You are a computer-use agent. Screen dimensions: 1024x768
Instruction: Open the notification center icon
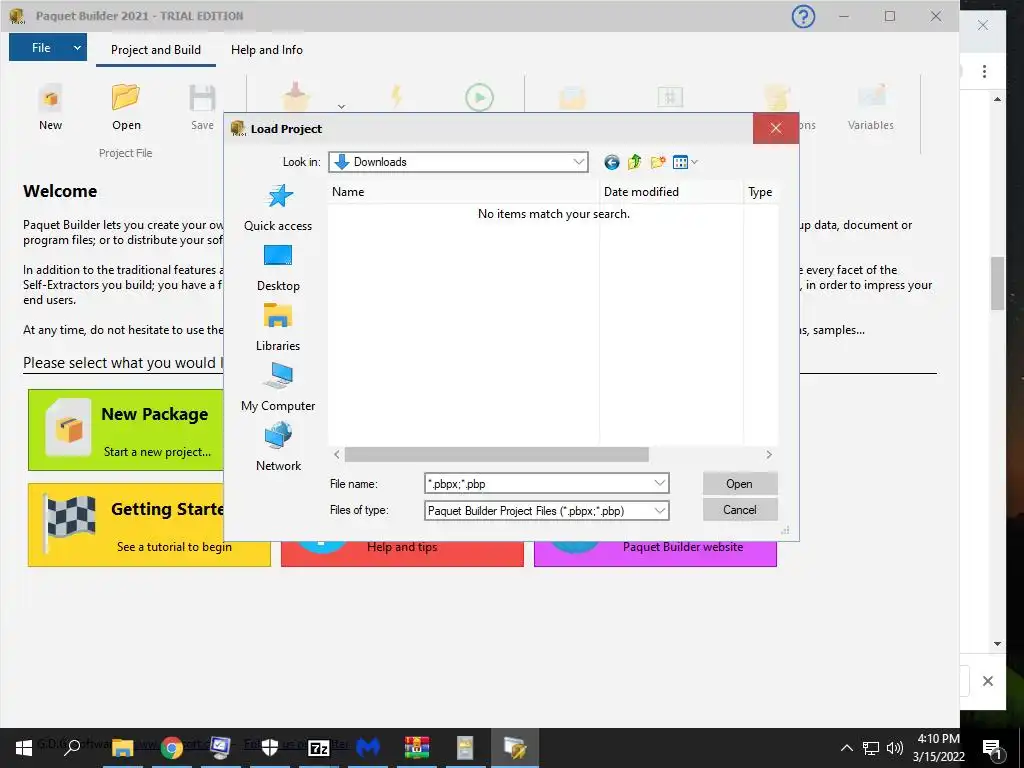(x=992, y=748)
